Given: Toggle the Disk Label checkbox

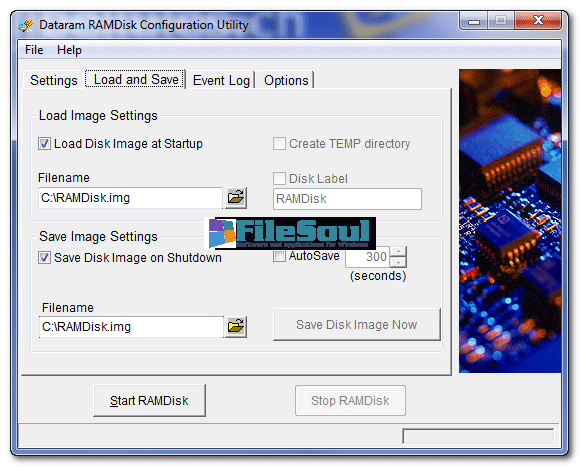Looking at the screenshot, I should (x=279, y=179).
